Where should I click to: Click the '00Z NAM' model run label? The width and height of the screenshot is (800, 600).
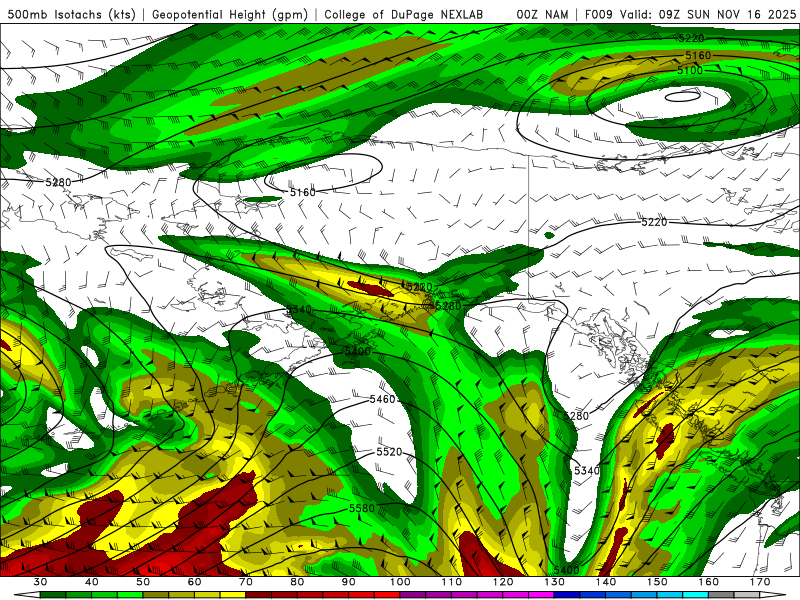pyautogui.click(x=542, y=14)
